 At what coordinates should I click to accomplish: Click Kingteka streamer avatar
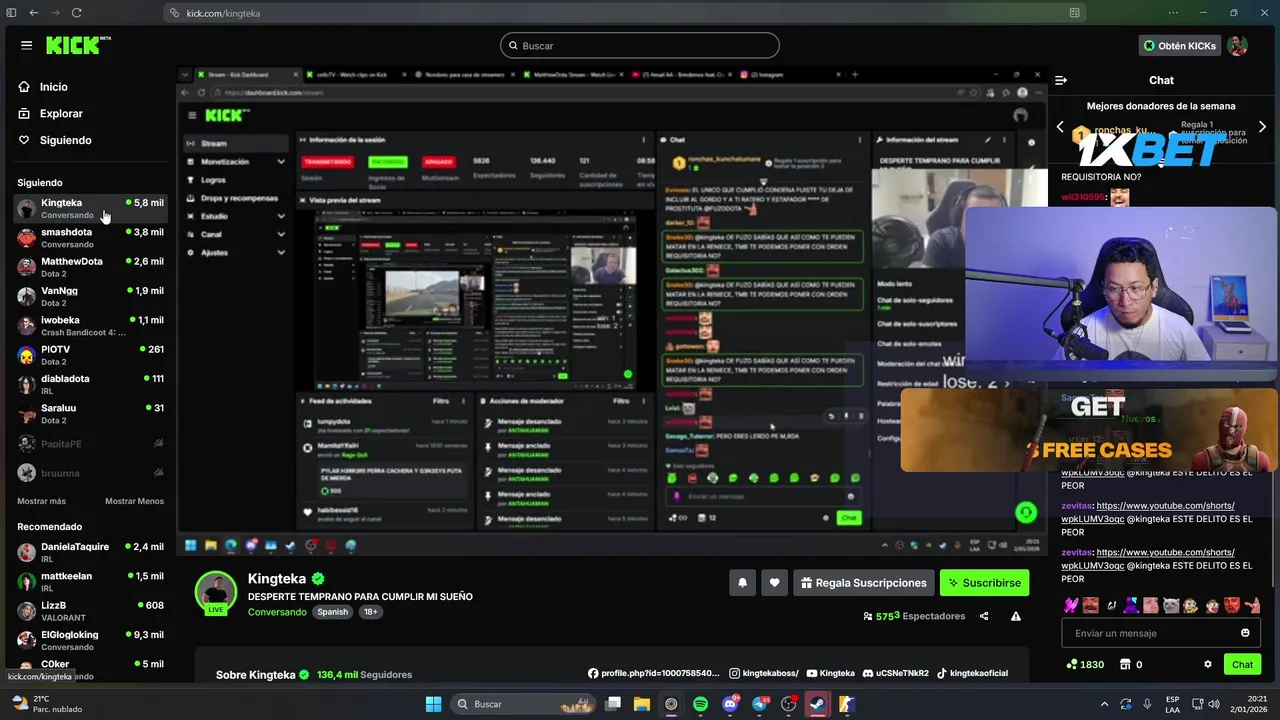[215, 592]
